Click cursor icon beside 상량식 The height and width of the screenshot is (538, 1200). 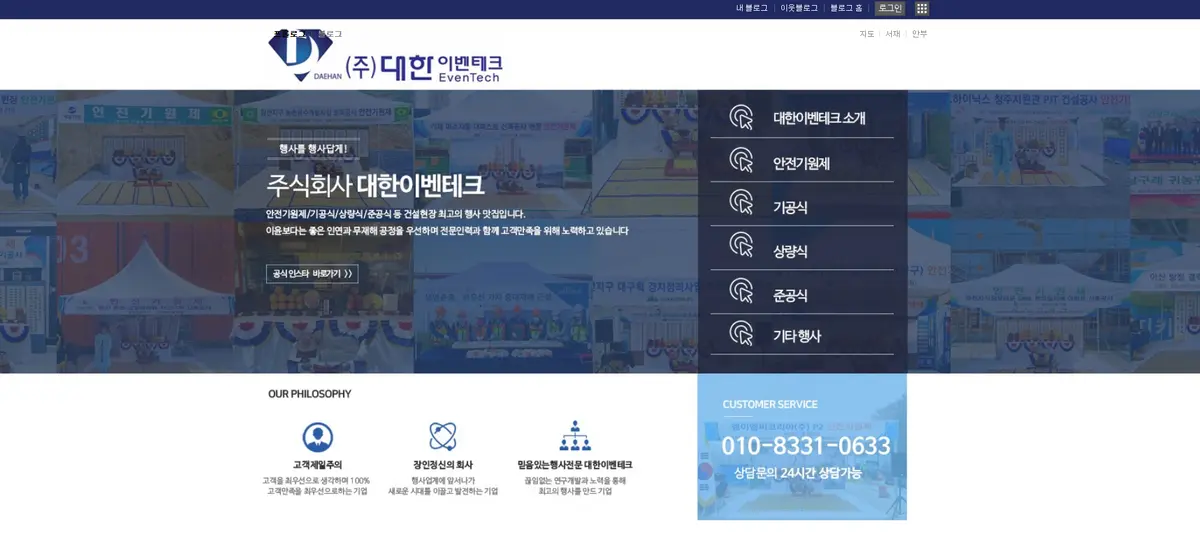click(741, 245)
